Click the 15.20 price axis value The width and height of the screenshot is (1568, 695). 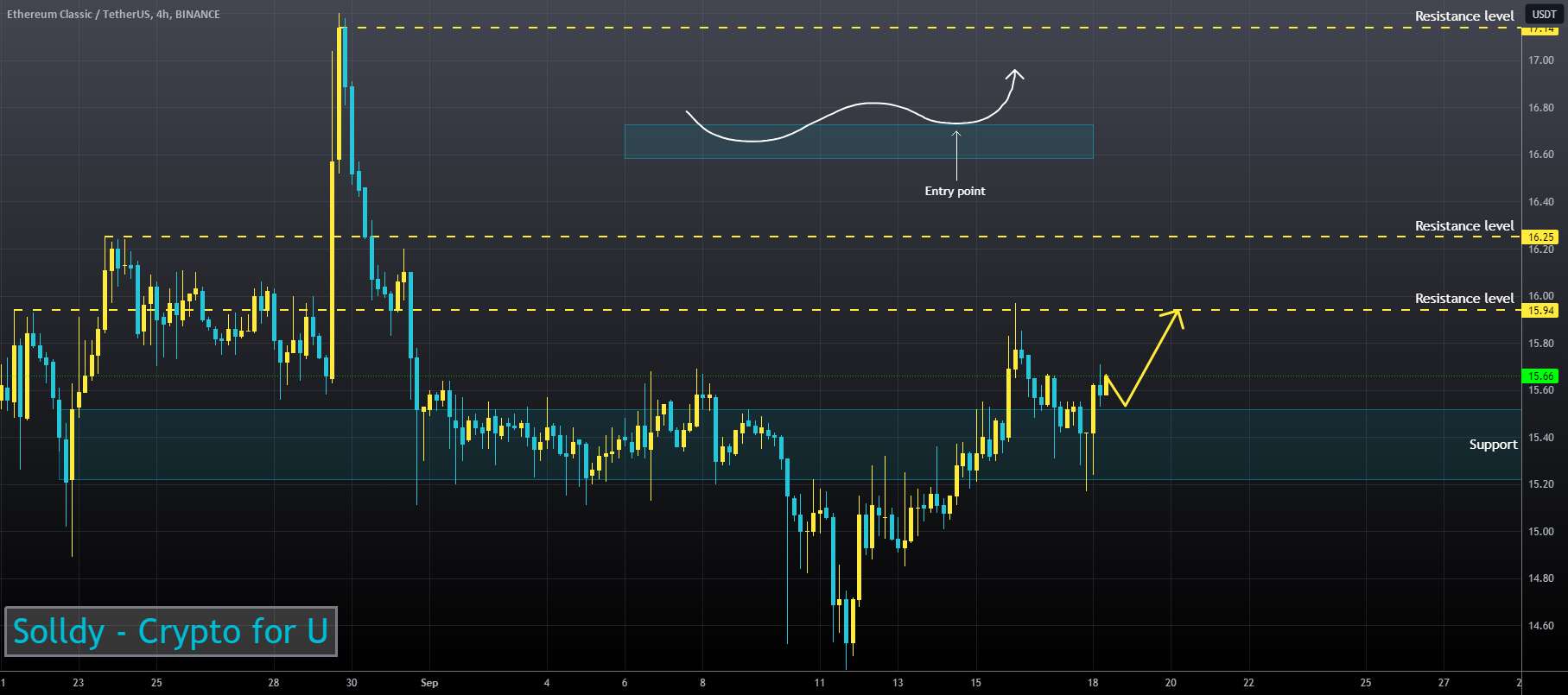1541,484
